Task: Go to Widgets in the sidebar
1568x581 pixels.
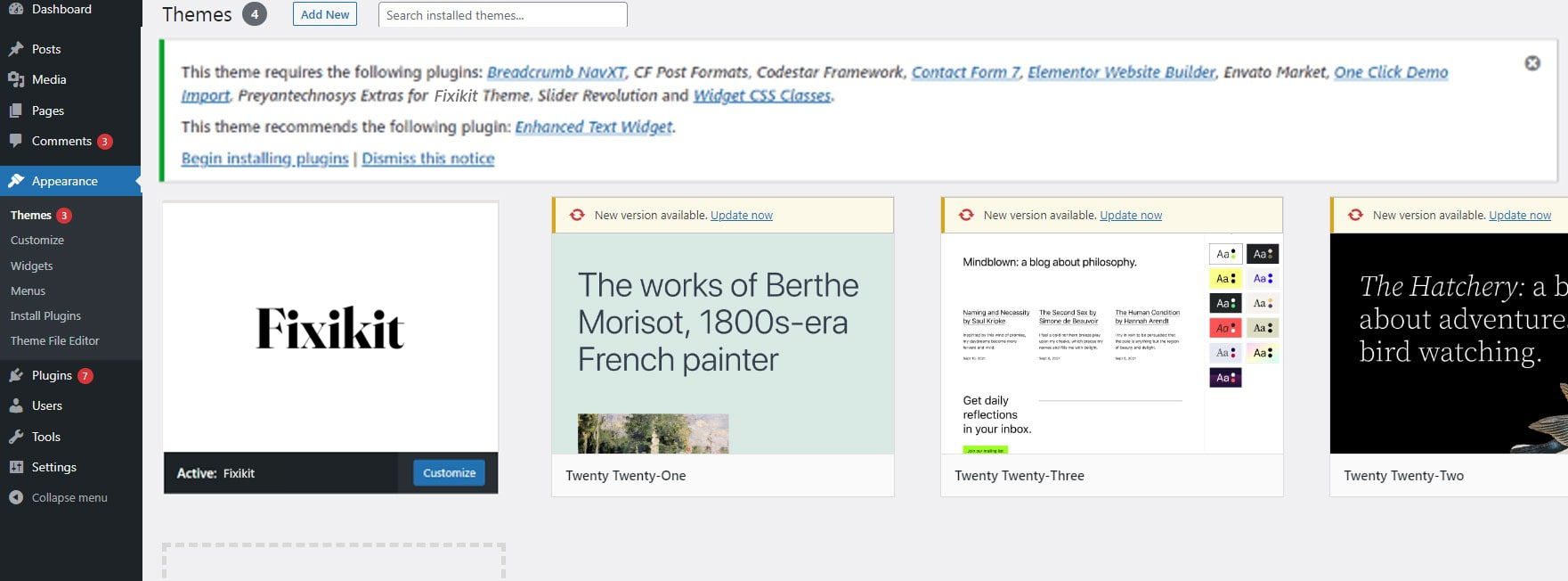Action: tap(32, 266)
